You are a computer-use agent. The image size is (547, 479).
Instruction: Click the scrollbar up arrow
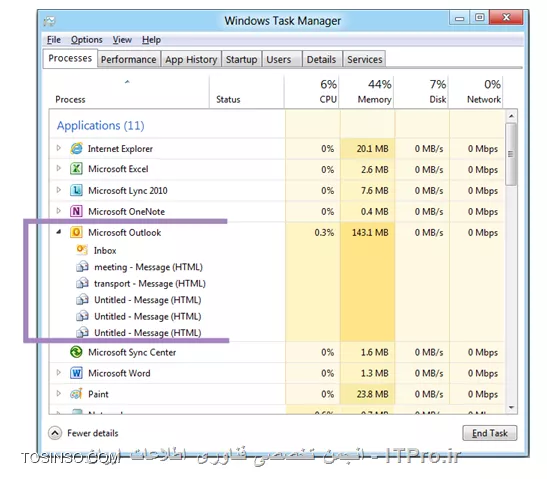pyautogui.click(x=511, y=116)
